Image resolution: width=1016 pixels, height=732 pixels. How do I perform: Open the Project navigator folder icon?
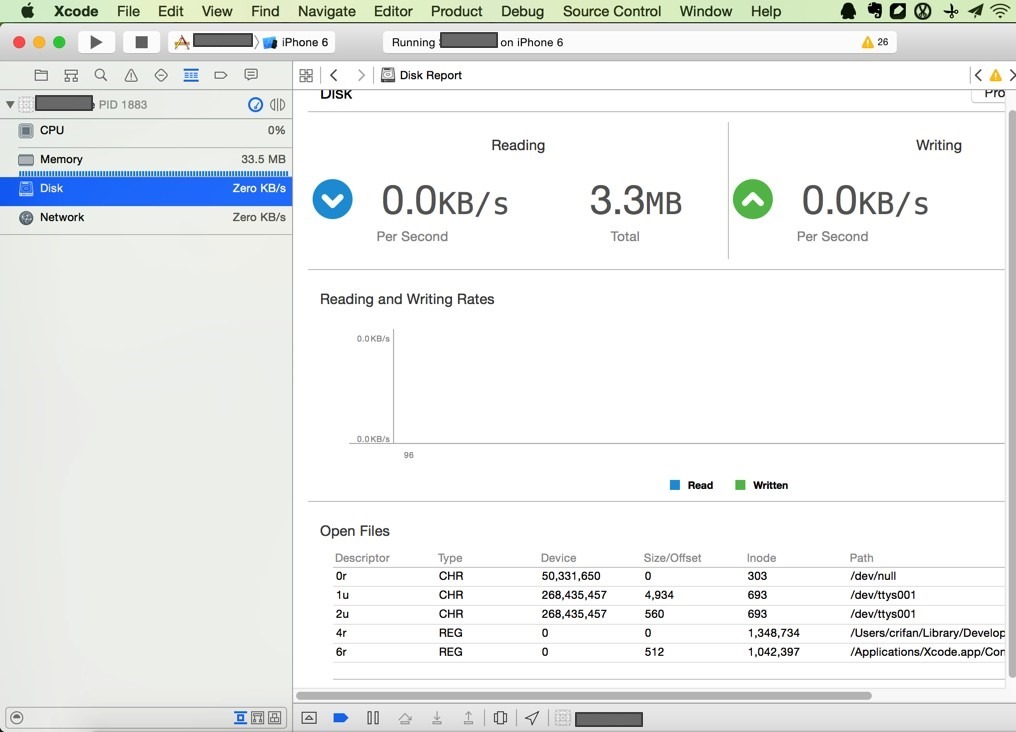[x=41, y=75]
